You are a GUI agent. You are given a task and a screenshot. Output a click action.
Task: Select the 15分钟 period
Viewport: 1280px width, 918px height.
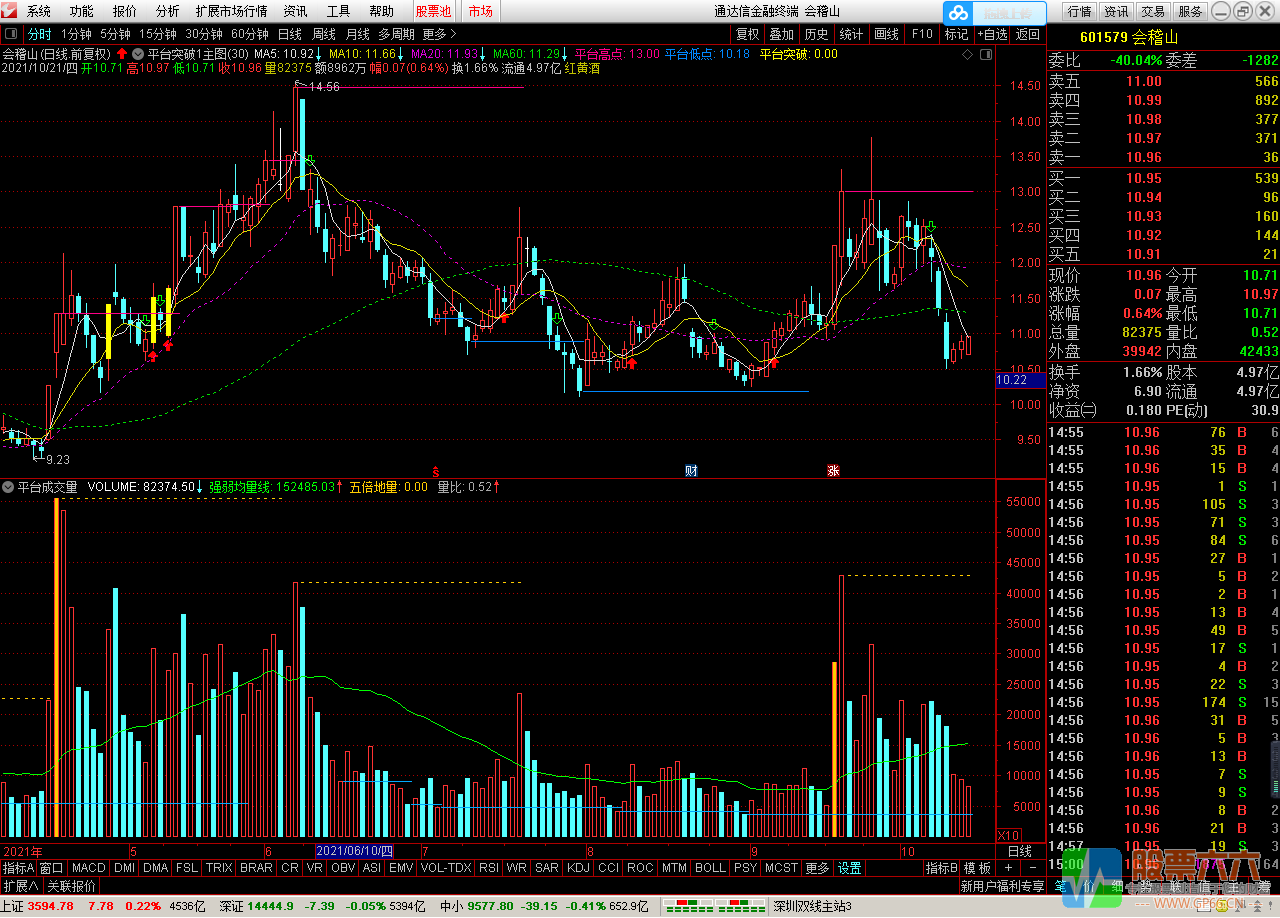[158, 34]
